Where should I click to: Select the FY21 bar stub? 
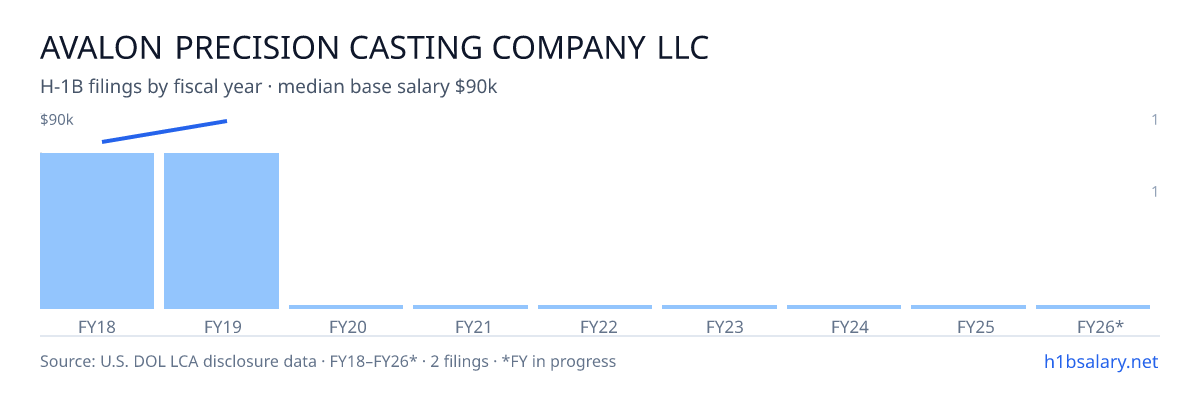coord(470,307)
